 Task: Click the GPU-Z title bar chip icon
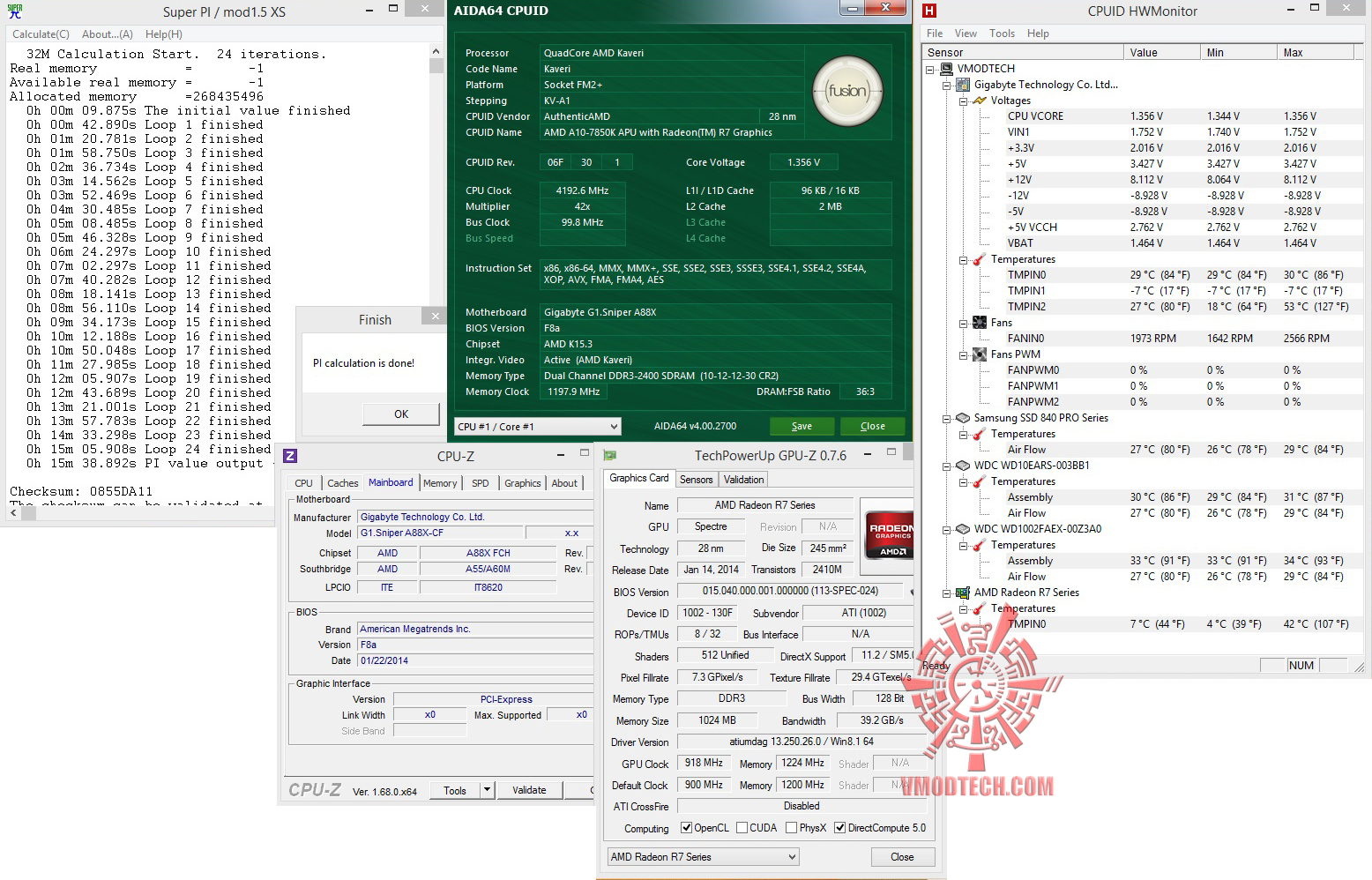[x=610, y=456]
